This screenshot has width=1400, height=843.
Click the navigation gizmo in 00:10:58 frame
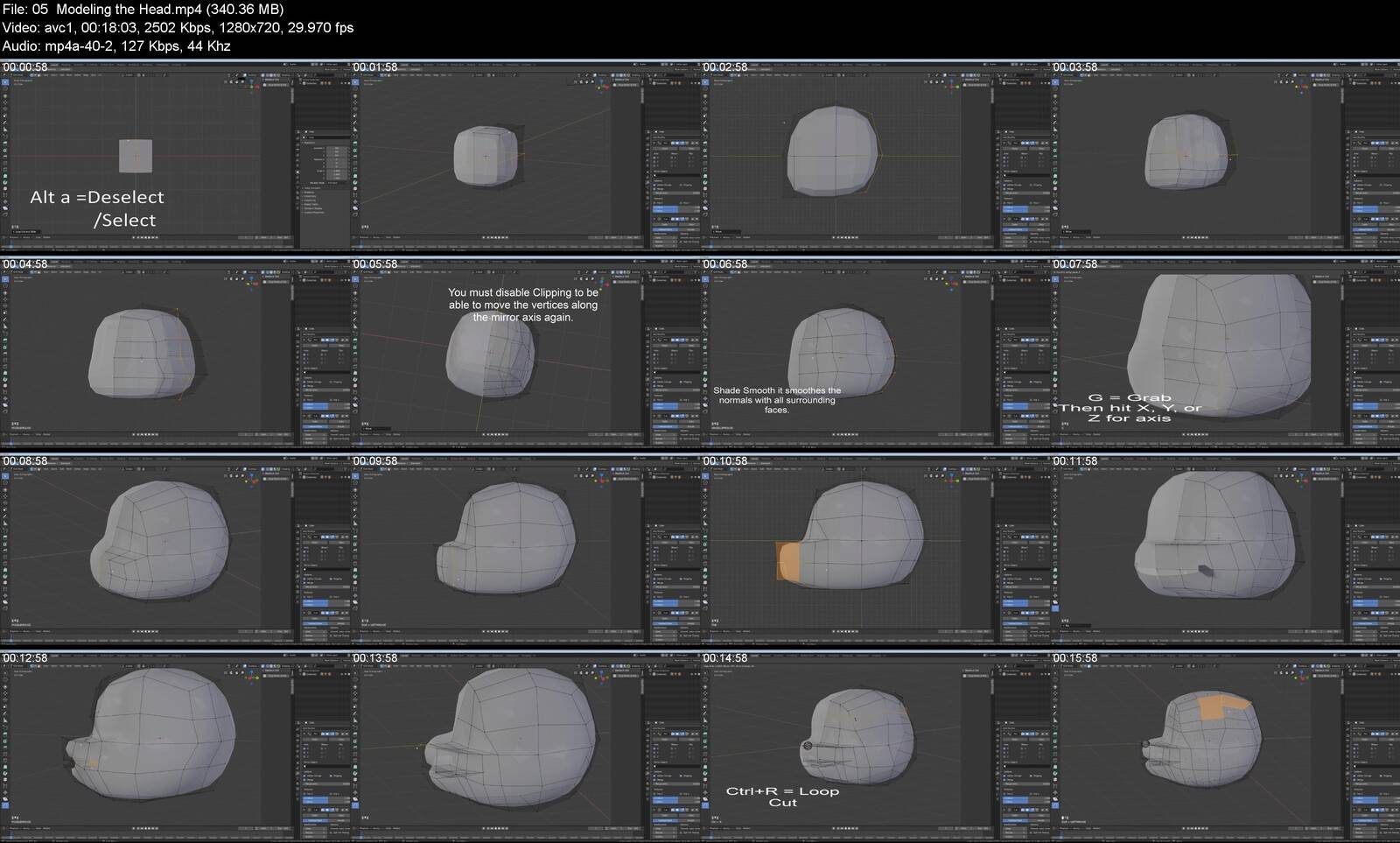pos(953,478)
